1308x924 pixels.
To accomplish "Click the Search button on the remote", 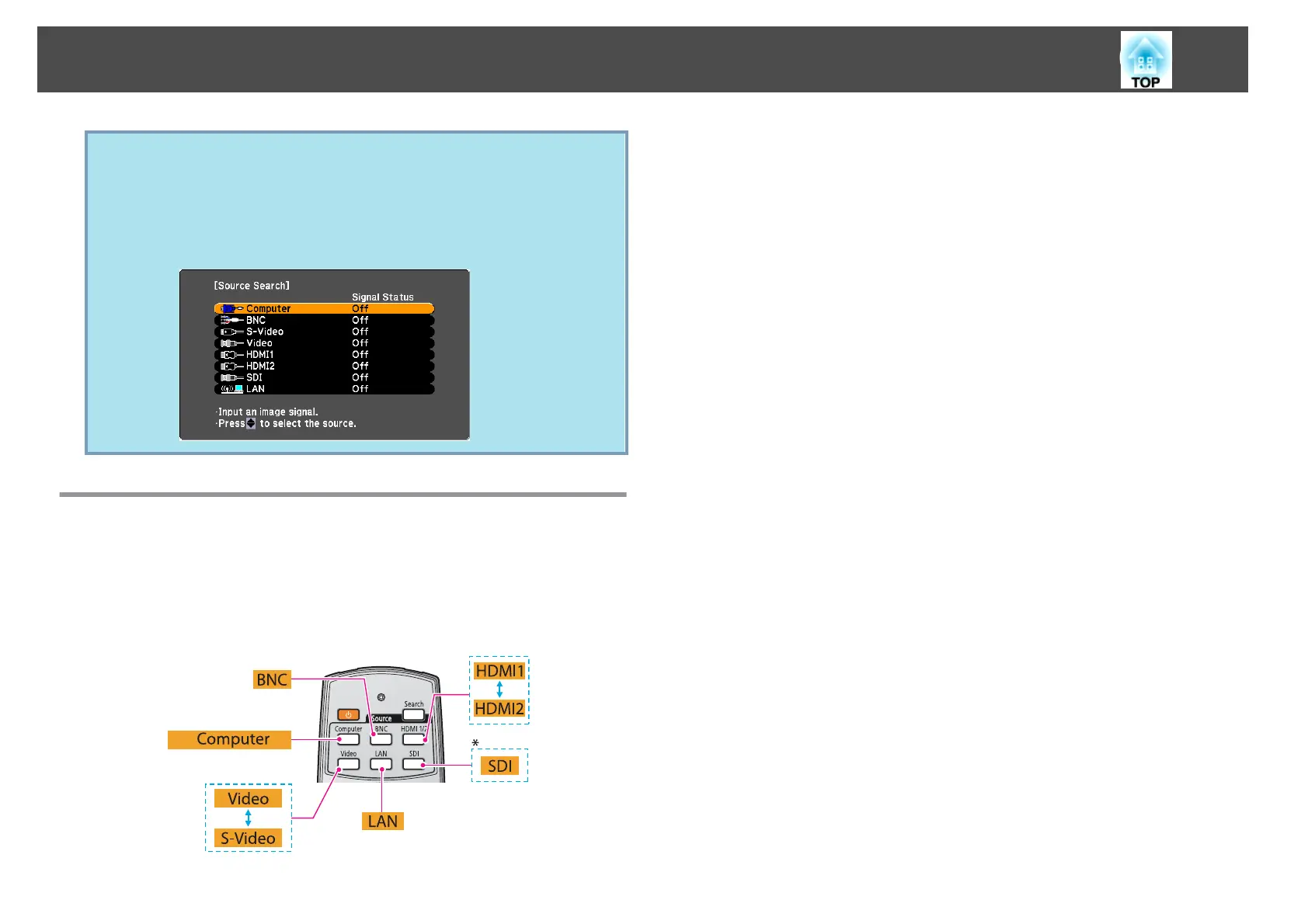I will pyautogui.click(x=414, y=714).
